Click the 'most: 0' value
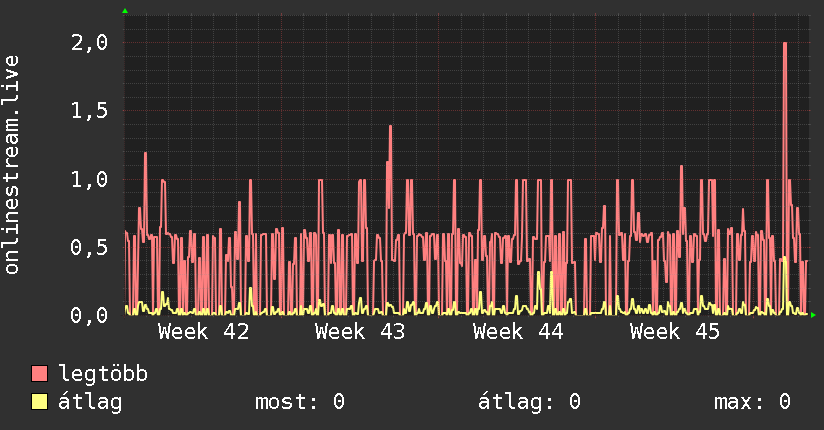 coord(300,402)
